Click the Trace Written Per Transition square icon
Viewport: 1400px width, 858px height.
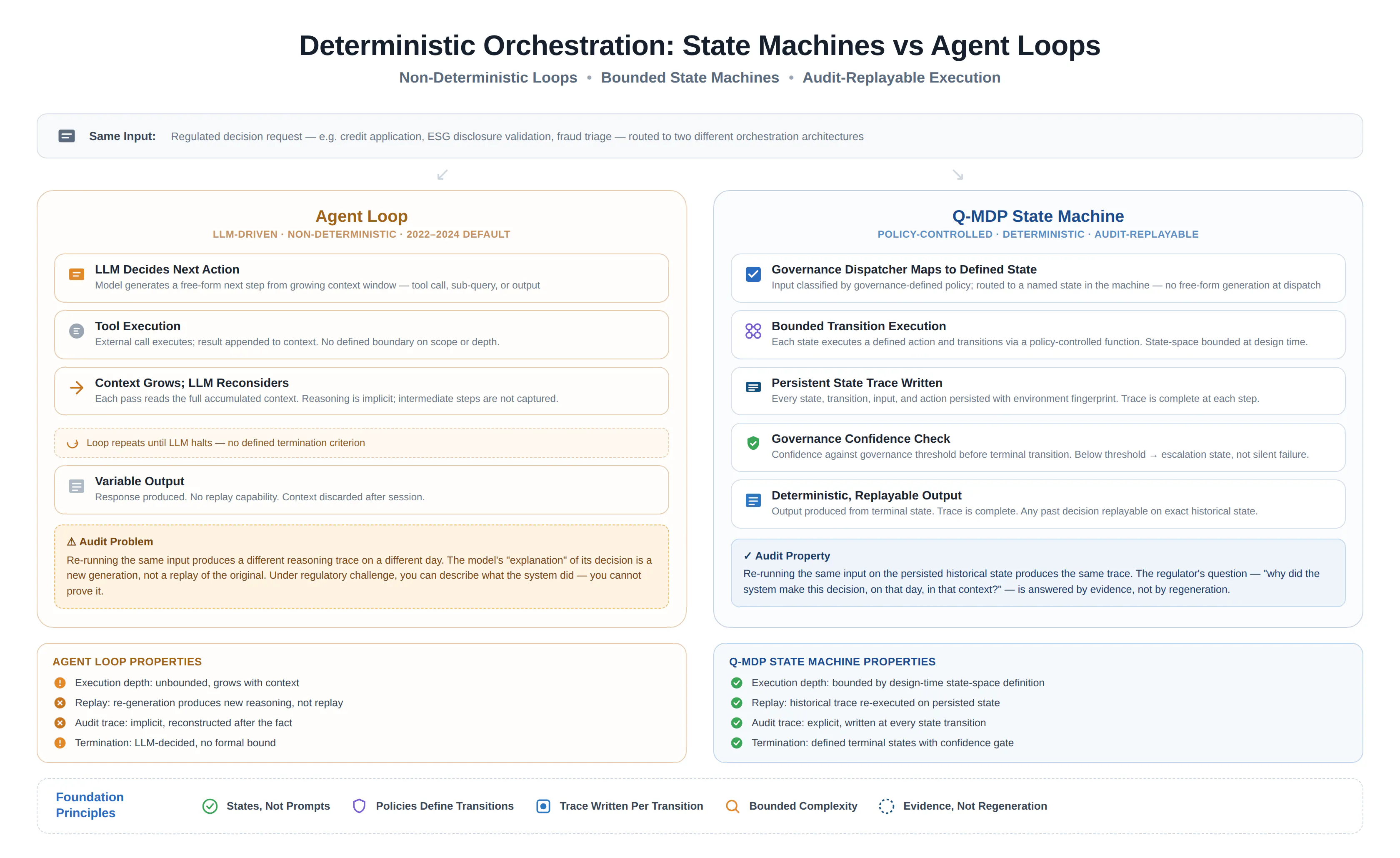click(543, 806)
